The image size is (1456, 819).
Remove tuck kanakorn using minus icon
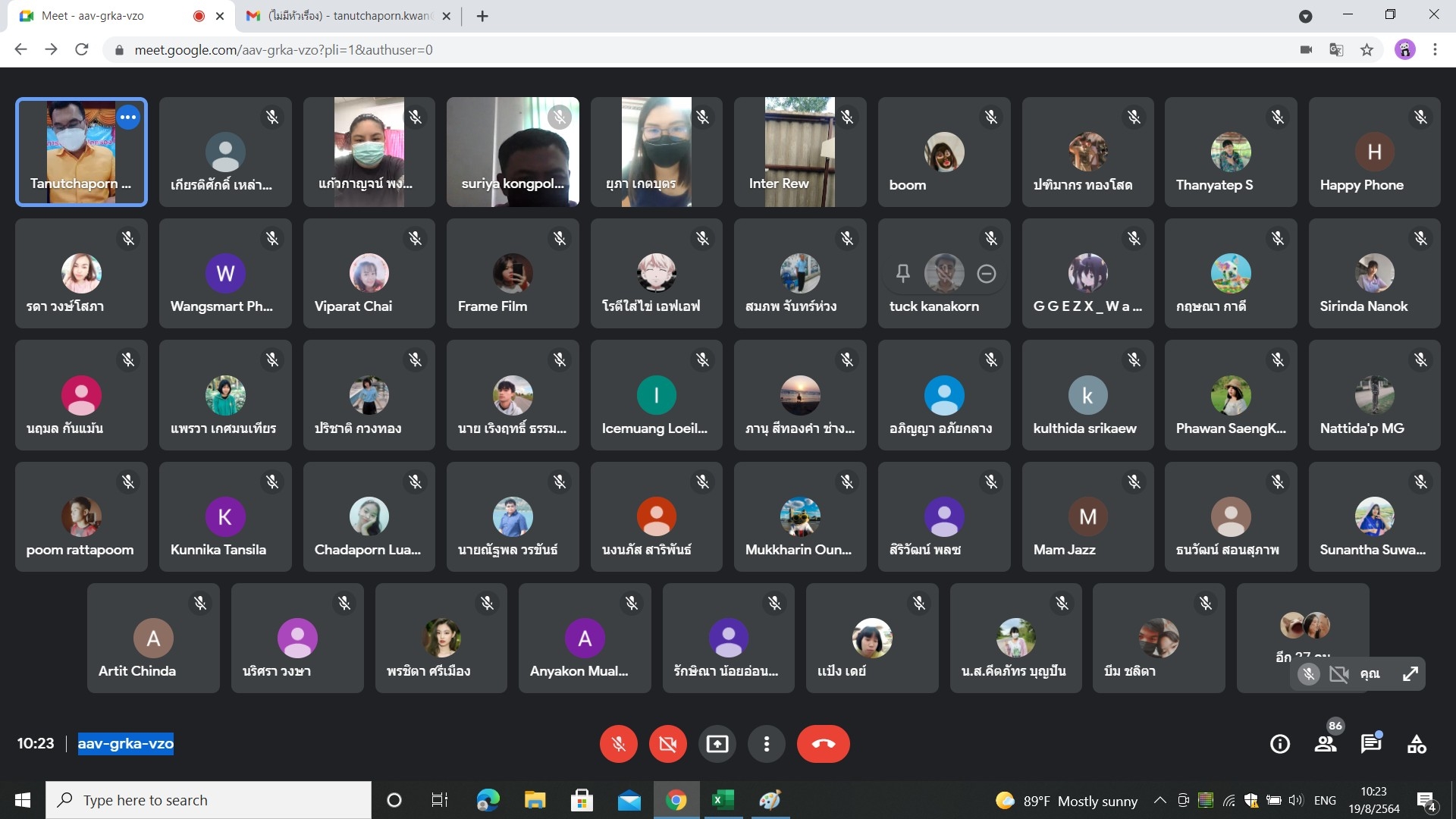[986, 274]
